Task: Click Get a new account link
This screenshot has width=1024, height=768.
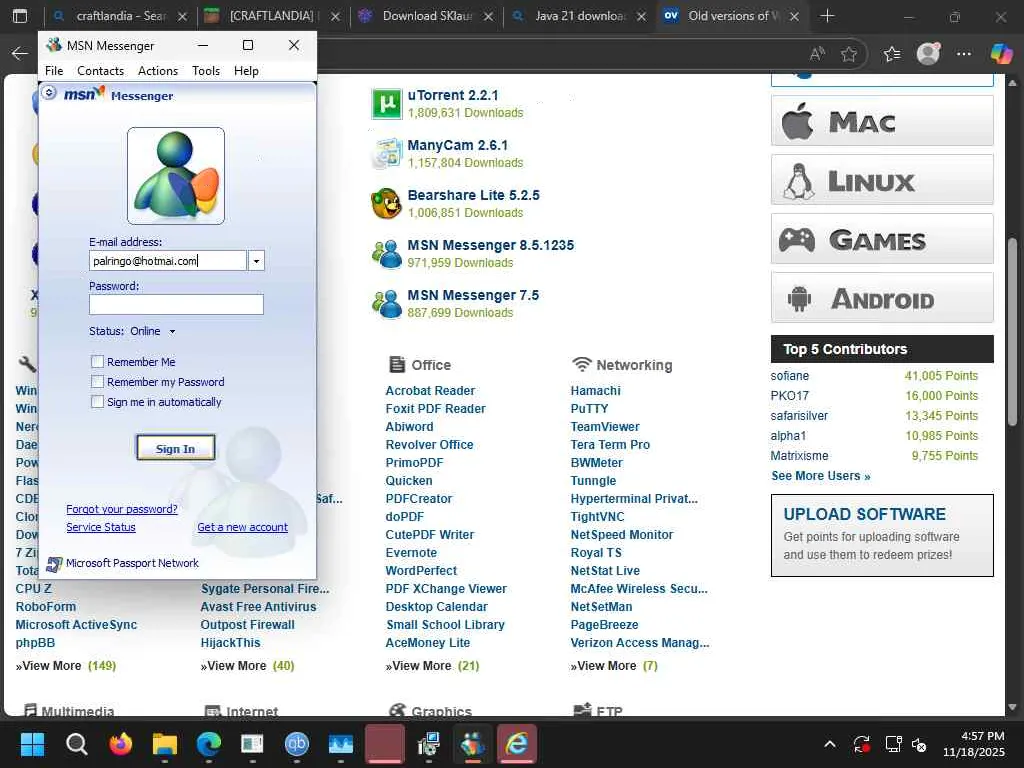Action: click(x=242, y=527)
